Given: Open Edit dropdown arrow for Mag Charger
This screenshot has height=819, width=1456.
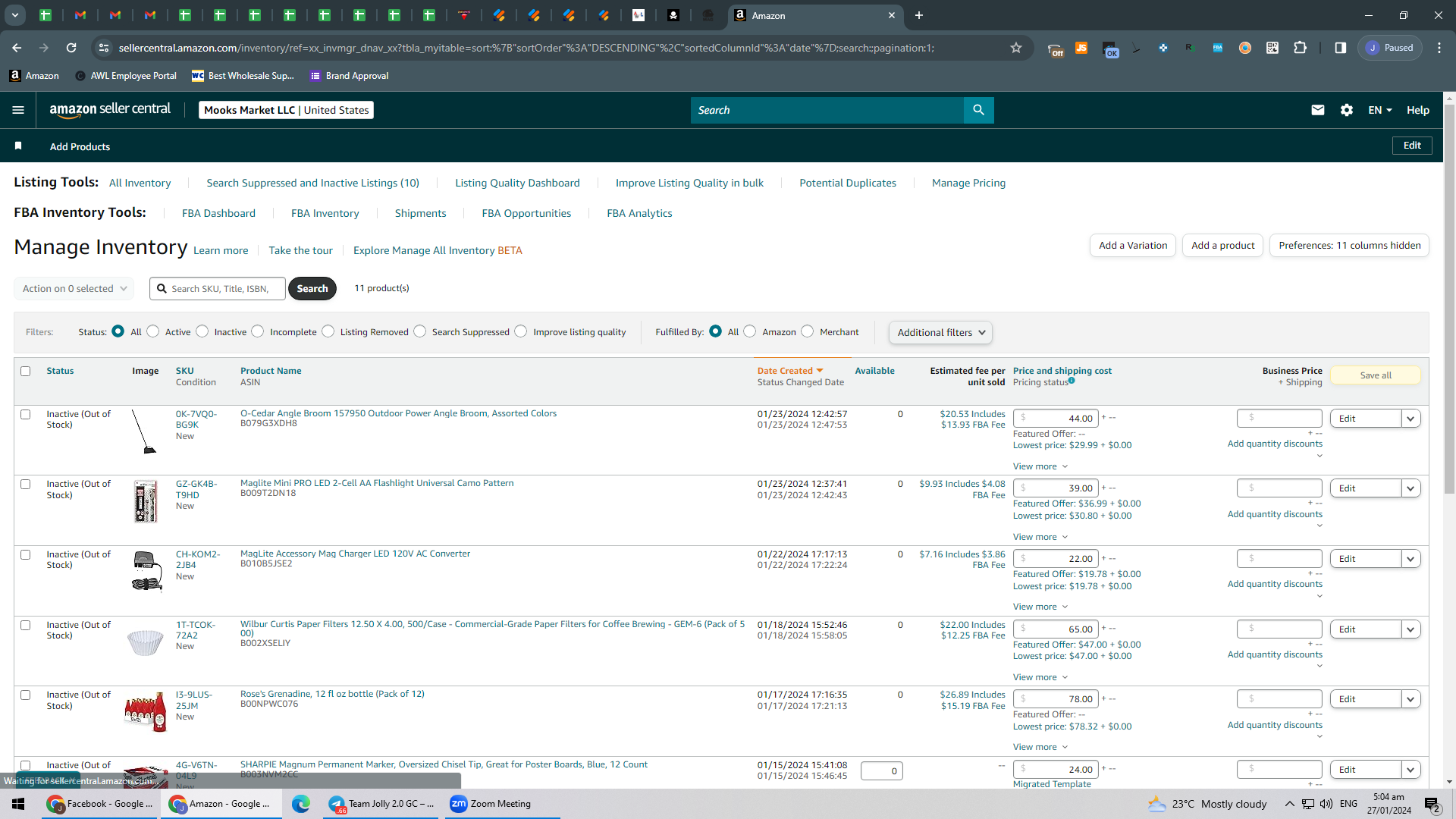Looking at the screenshot, I should click(1410, 559).
